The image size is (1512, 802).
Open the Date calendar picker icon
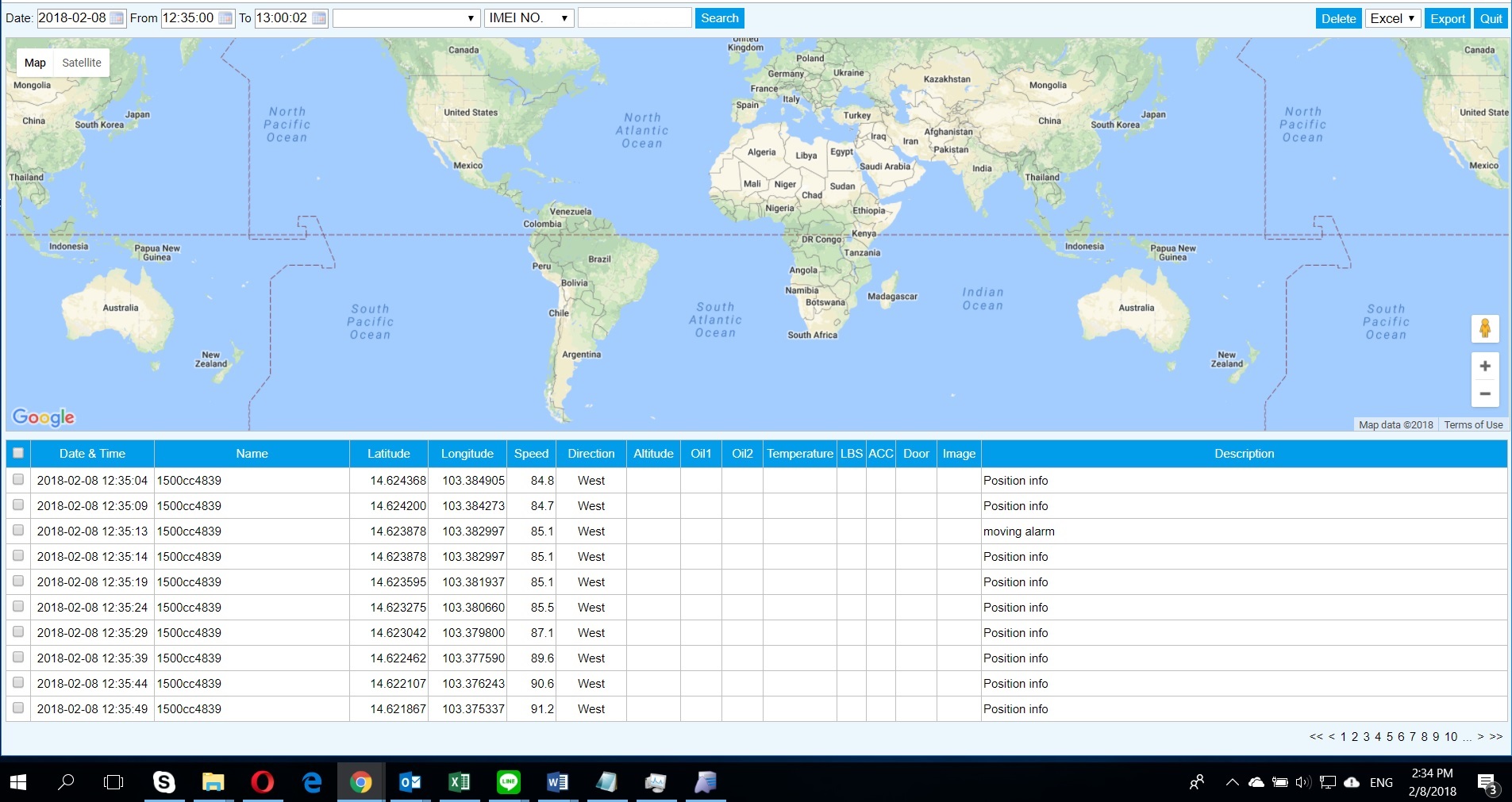click(117, 18)
